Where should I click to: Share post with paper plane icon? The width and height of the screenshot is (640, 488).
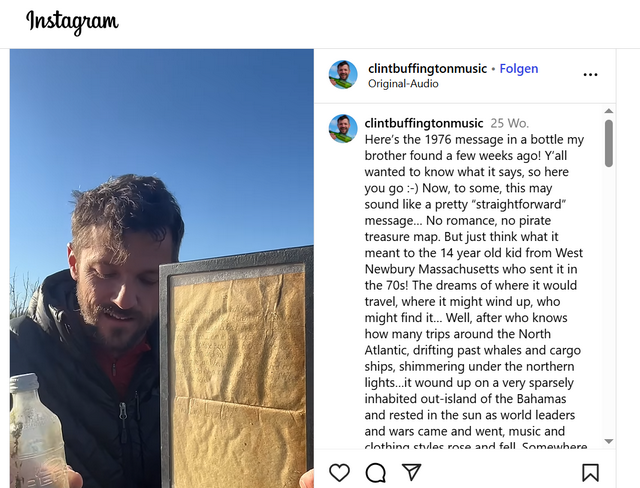pyautogui.click(x=411, y=472)
